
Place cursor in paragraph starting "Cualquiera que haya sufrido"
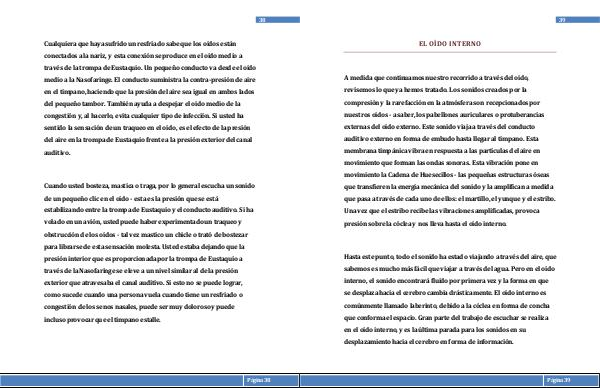click(x=150, y=98)
